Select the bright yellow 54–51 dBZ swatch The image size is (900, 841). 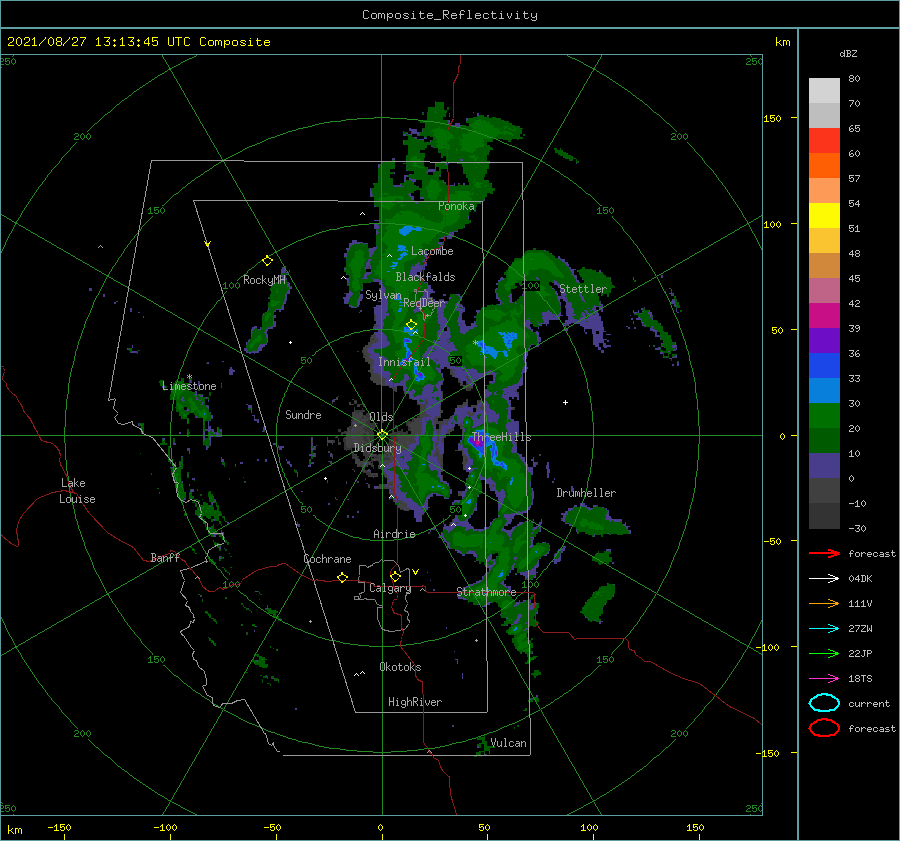pos(824,215)
